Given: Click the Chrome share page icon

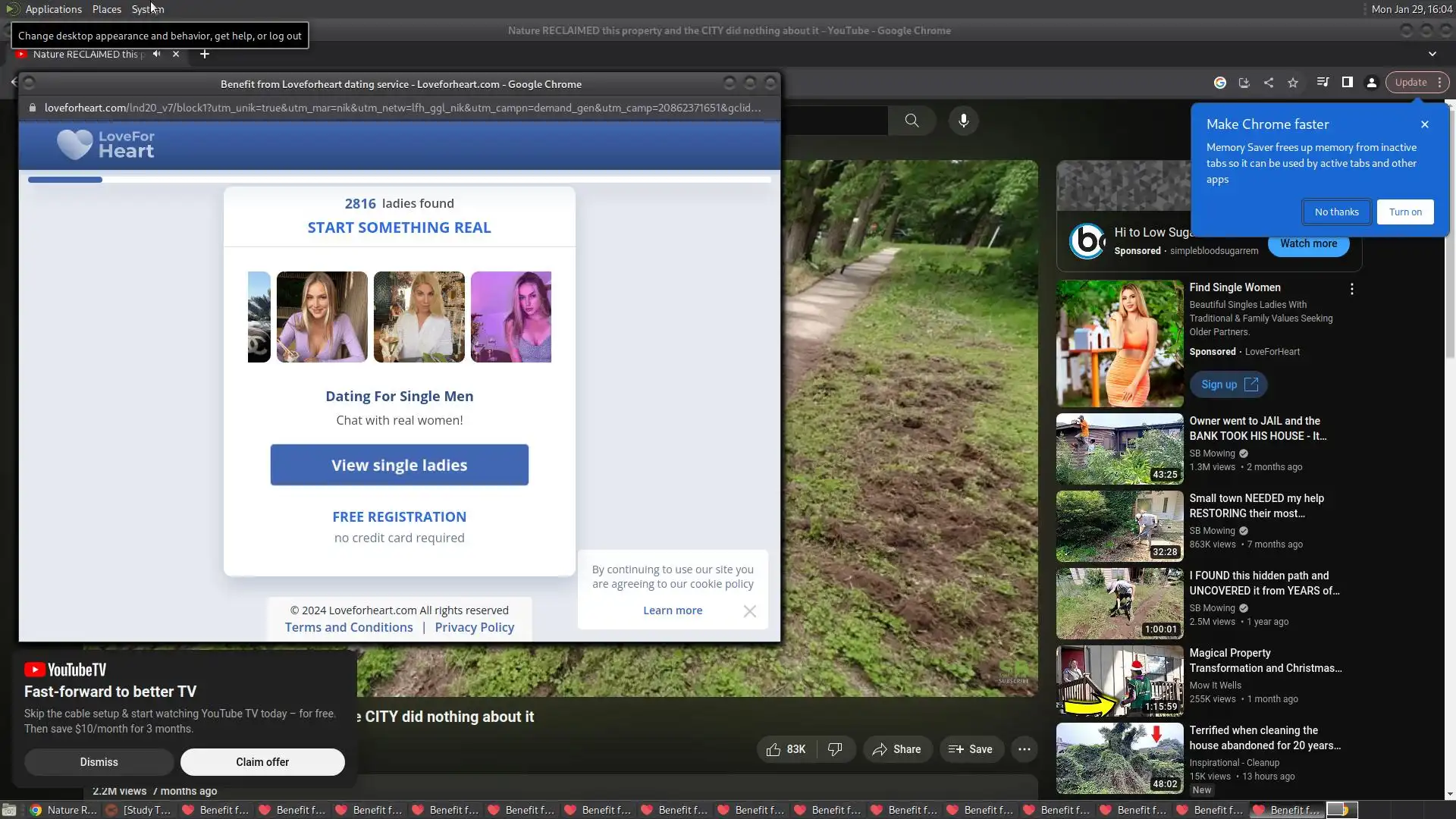Looking at the screenshot, I should (1269, 83).
